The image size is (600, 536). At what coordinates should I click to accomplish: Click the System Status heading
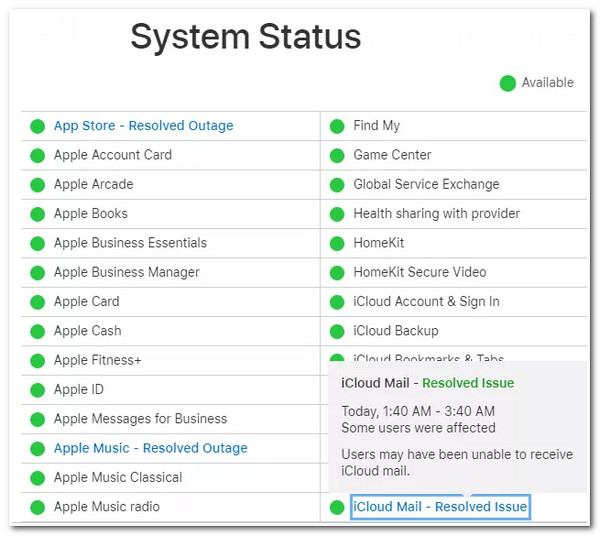[246, 37]
